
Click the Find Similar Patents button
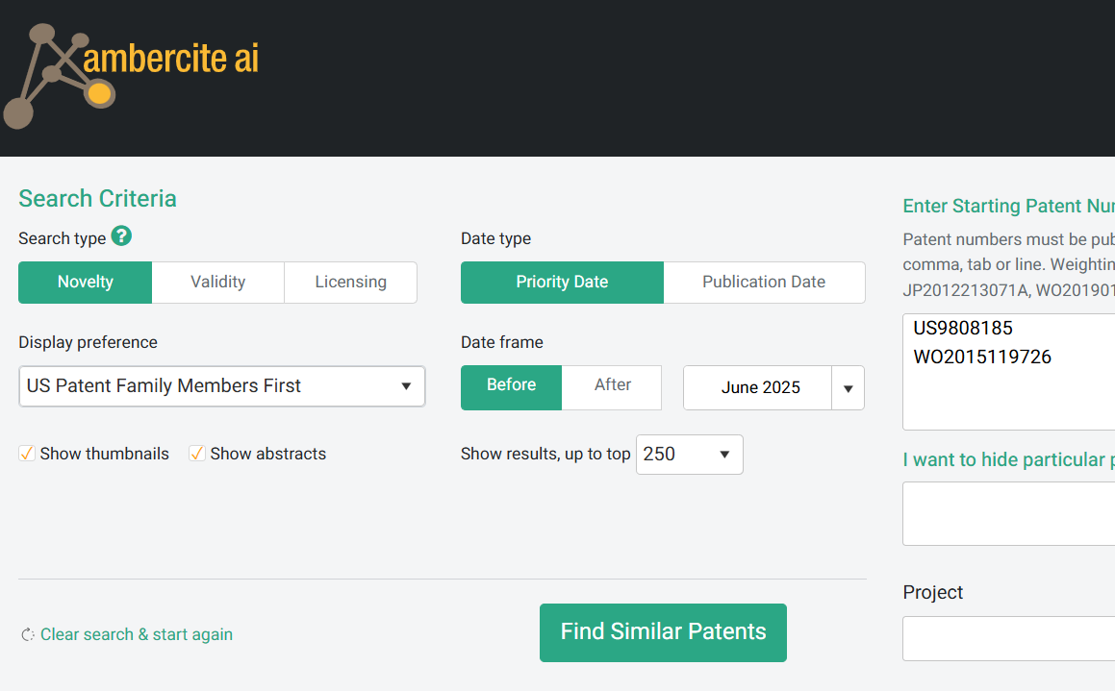(663, 632)
